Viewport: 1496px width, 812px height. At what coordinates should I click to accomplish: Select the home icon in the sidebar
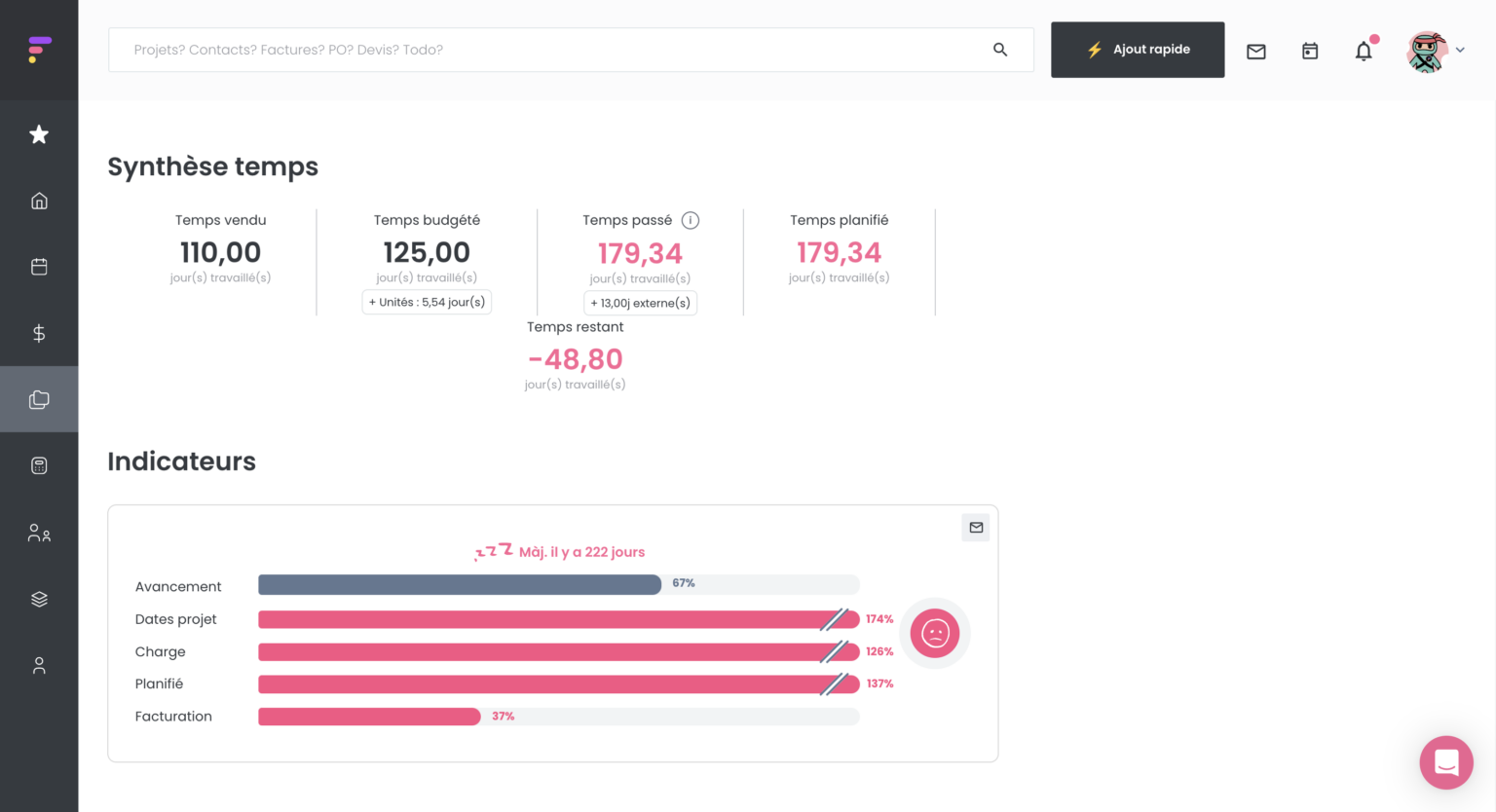tap(39, 200)
